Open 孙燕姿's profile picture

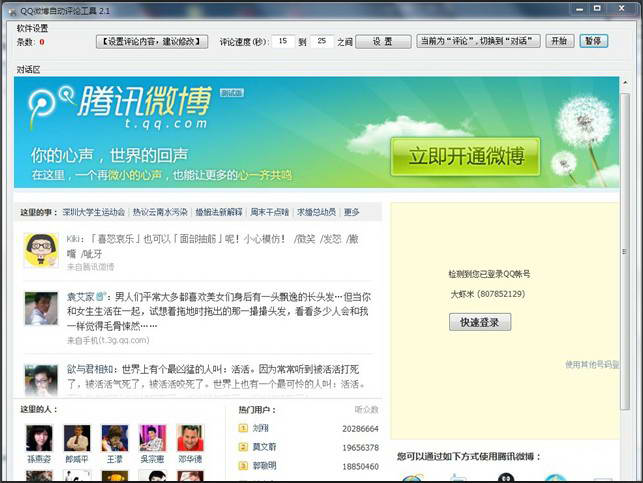(x=39, y=438)
